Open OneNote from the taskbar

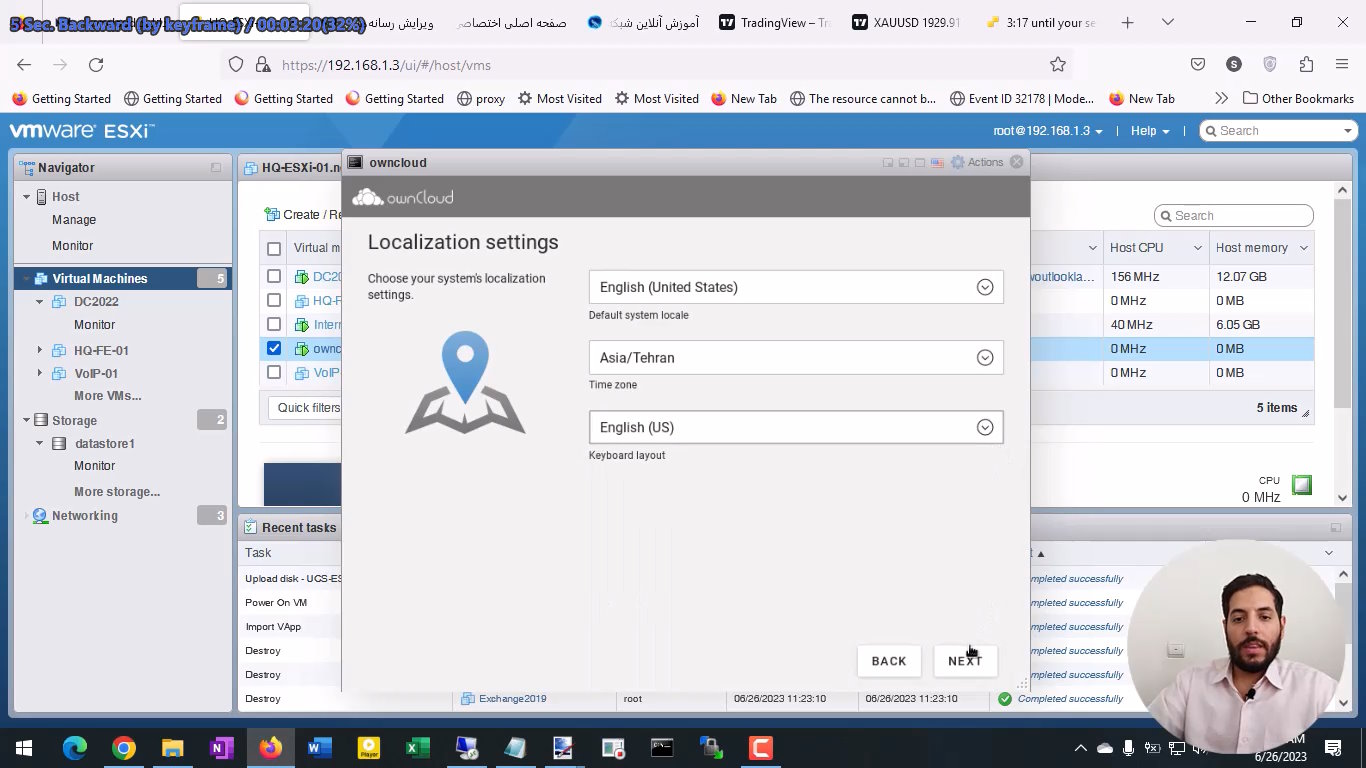click(222, 748)
